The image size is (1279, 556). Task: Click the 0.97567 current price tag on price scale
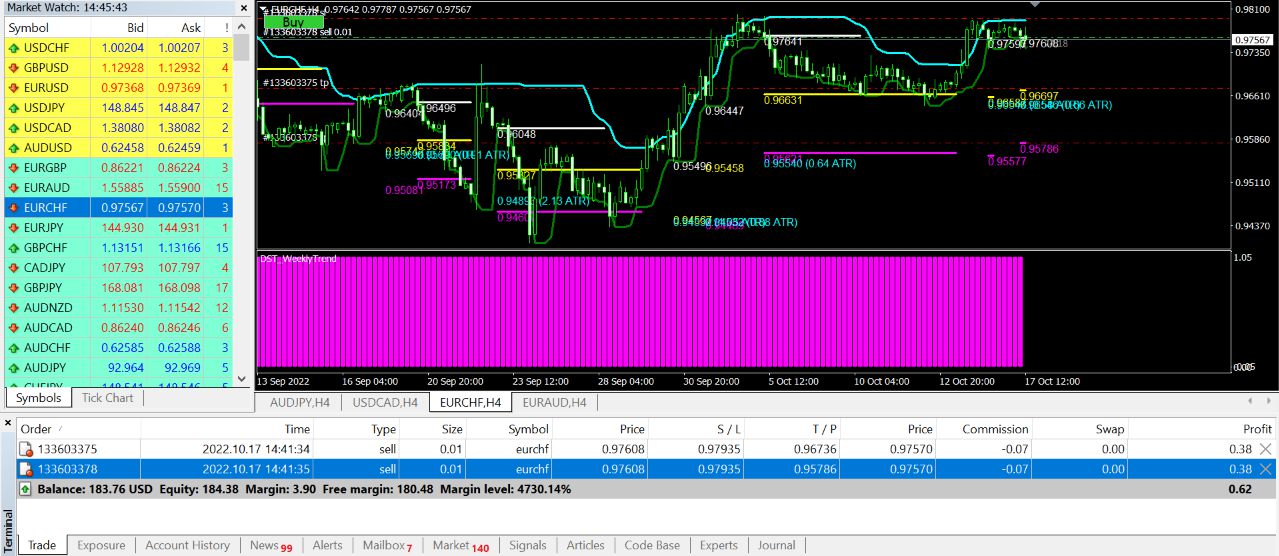click(x=1253, y=39)
